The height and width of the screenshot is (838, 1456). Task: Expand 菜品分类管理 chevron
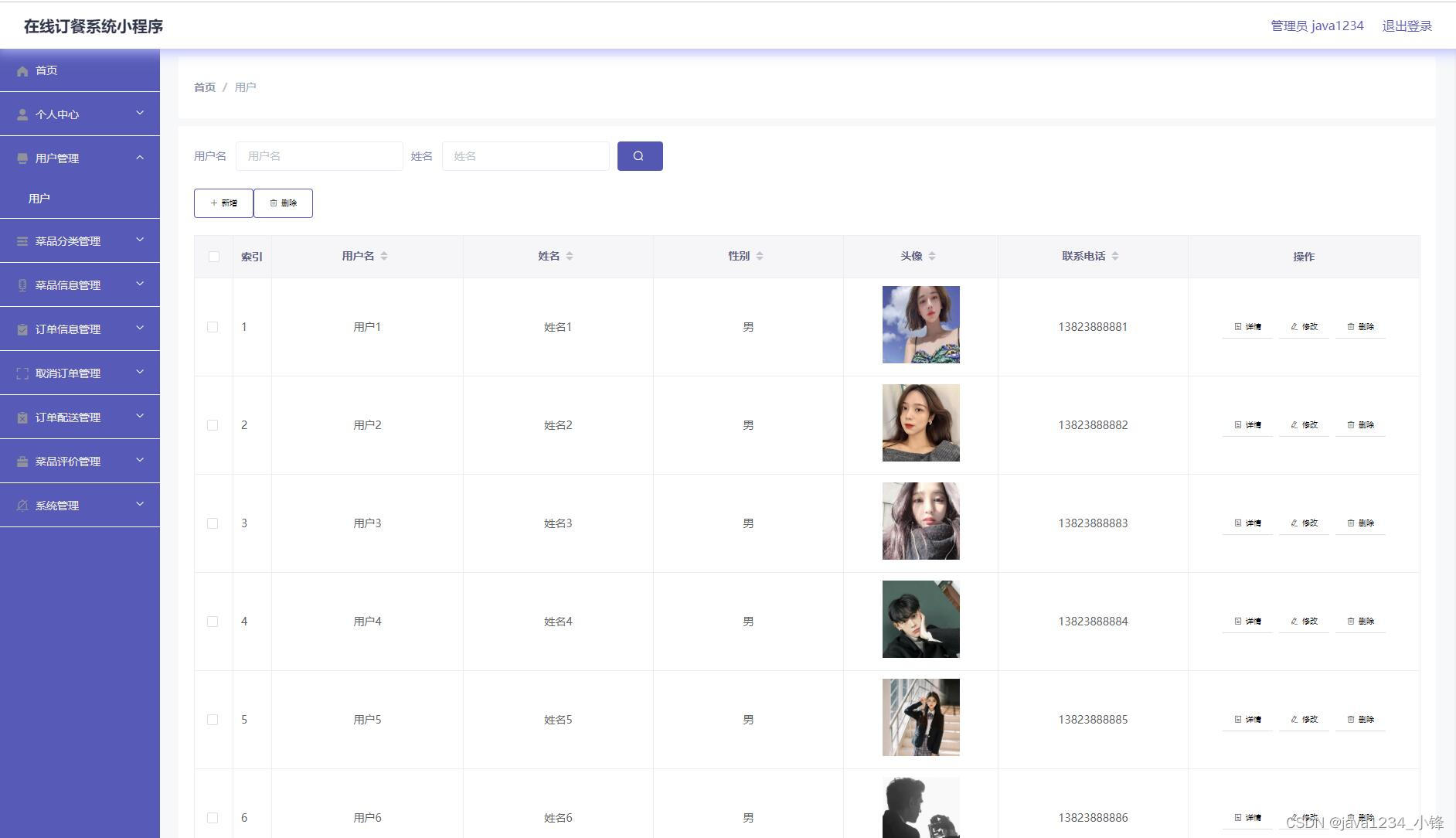tap(140, 240)
